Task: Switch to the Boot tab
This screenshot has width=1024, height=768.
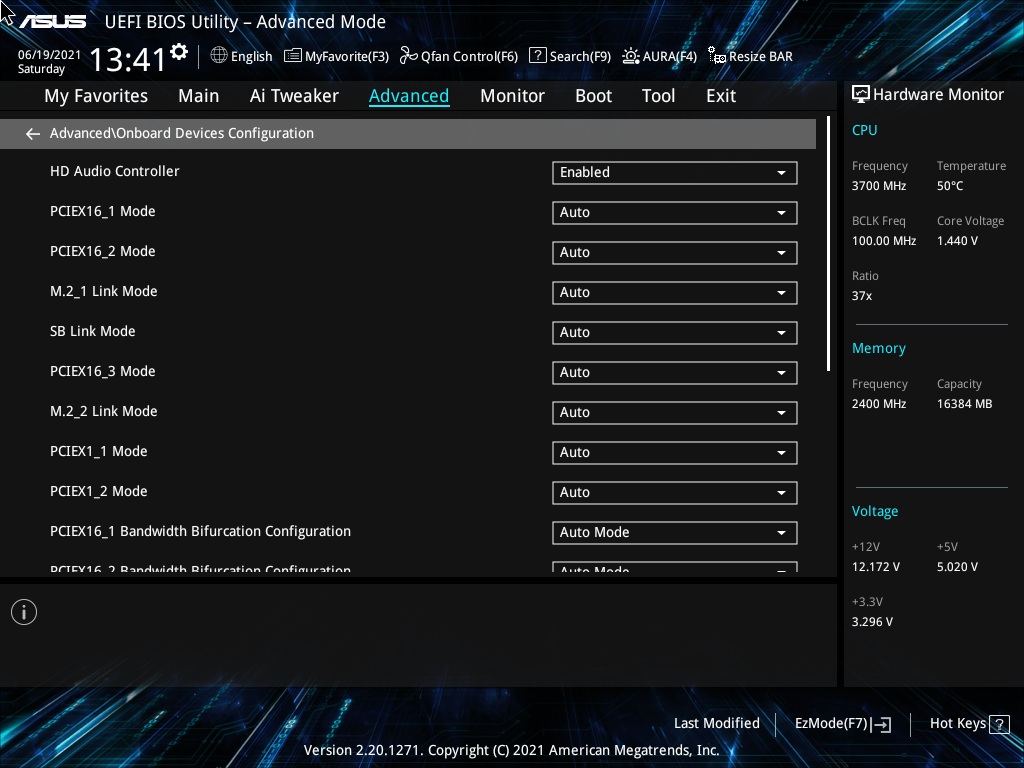Action: 593,95
